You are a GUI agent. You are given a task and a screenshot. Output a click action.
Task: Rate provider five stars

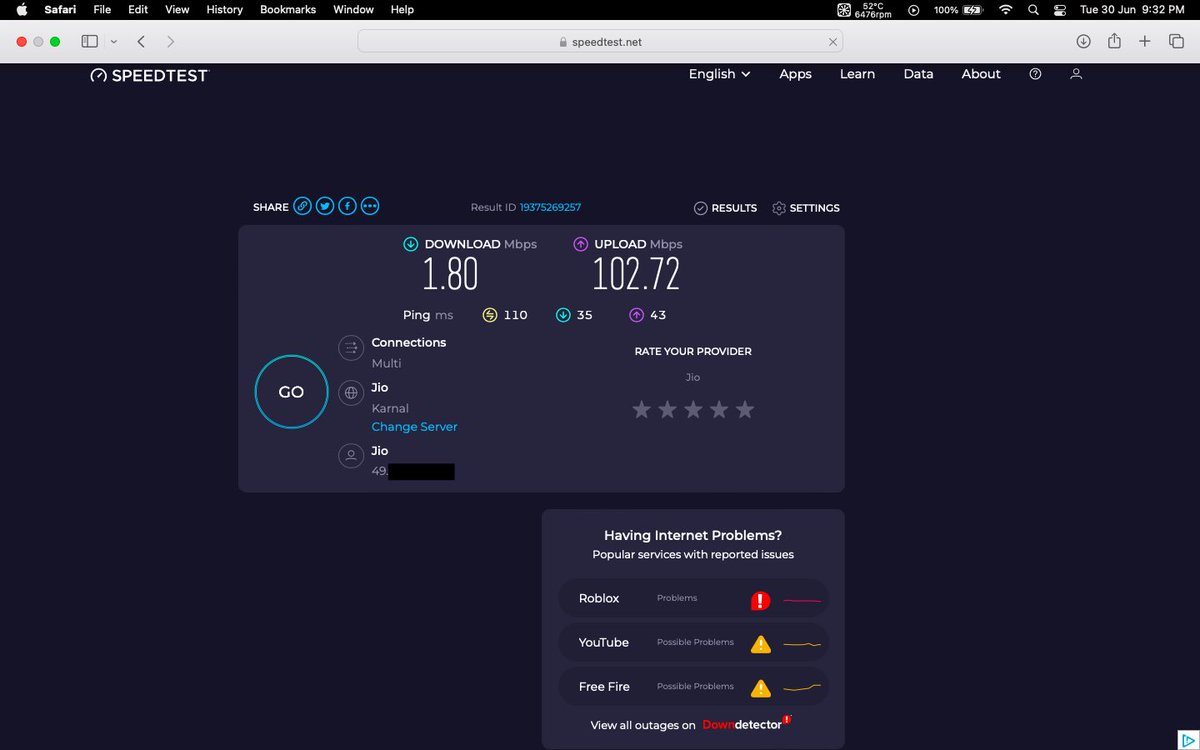[745, 409]
